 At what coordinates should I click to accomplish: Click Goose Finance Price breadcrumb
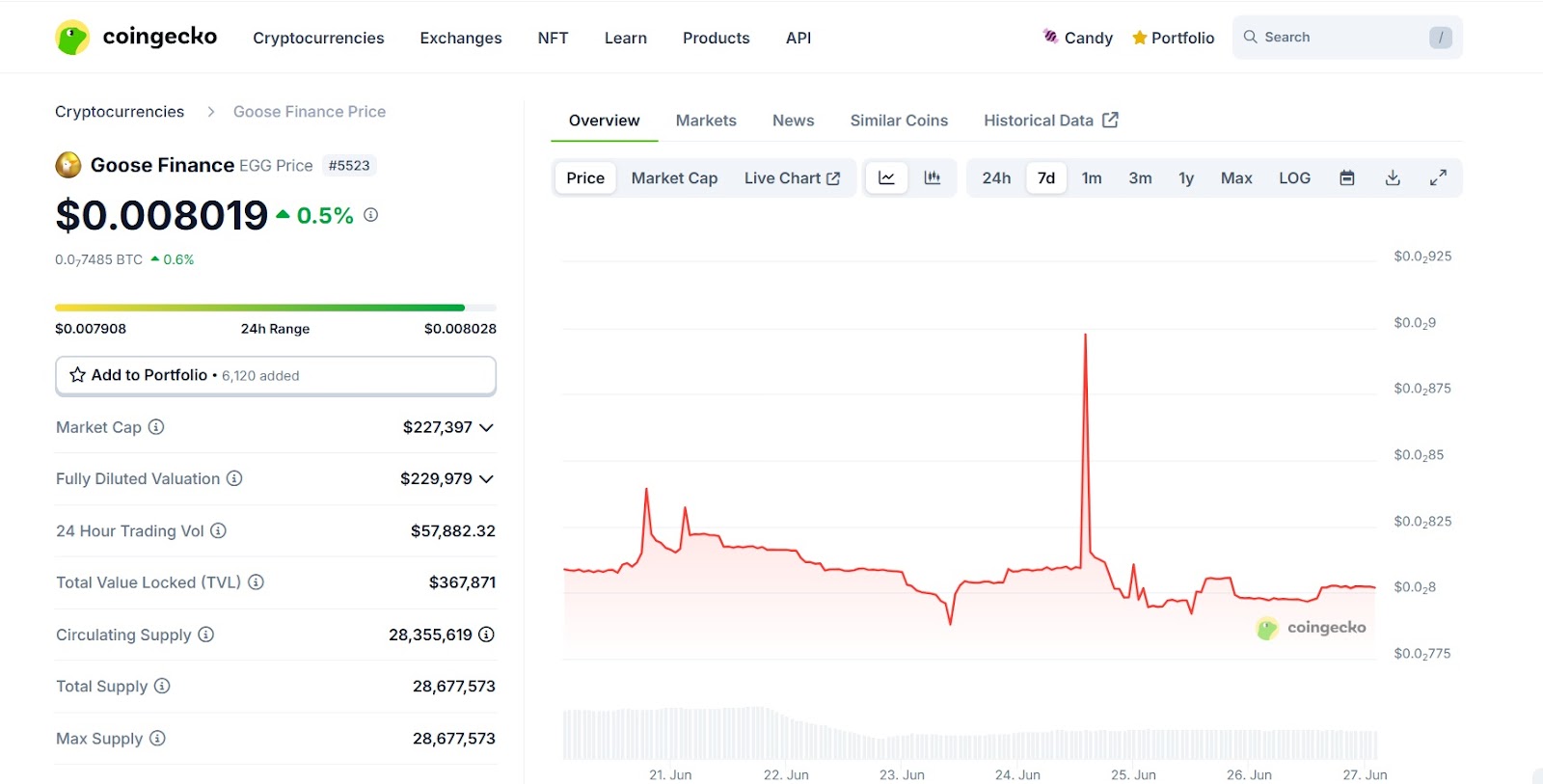(x=310, y=112)
